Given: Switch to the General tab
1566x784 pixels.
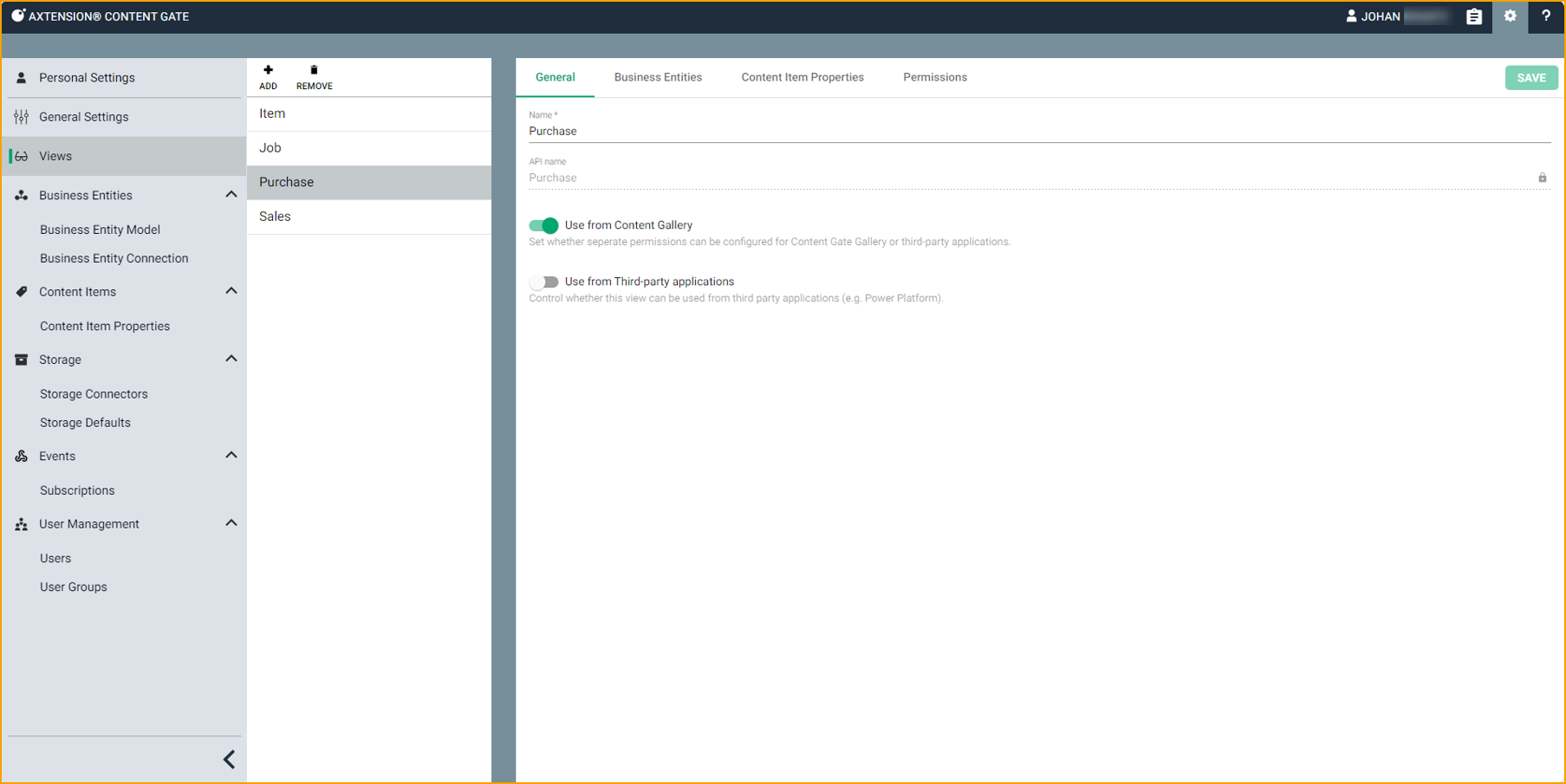Looking at the screenshot, I should click(x=555, y=77).
